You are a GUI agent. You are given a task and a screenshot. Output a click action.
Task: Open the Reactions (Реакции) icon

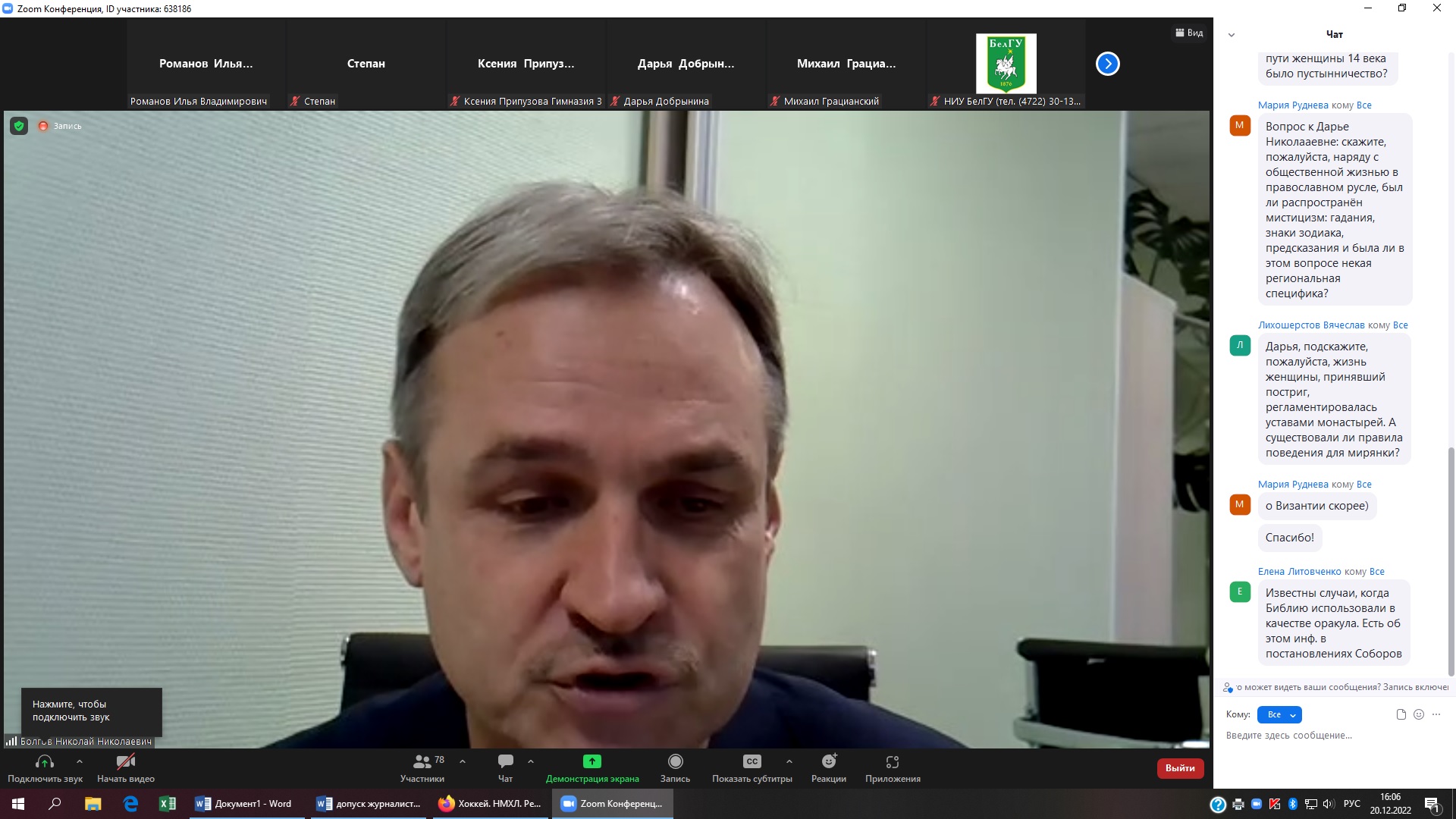pos(829,761)
